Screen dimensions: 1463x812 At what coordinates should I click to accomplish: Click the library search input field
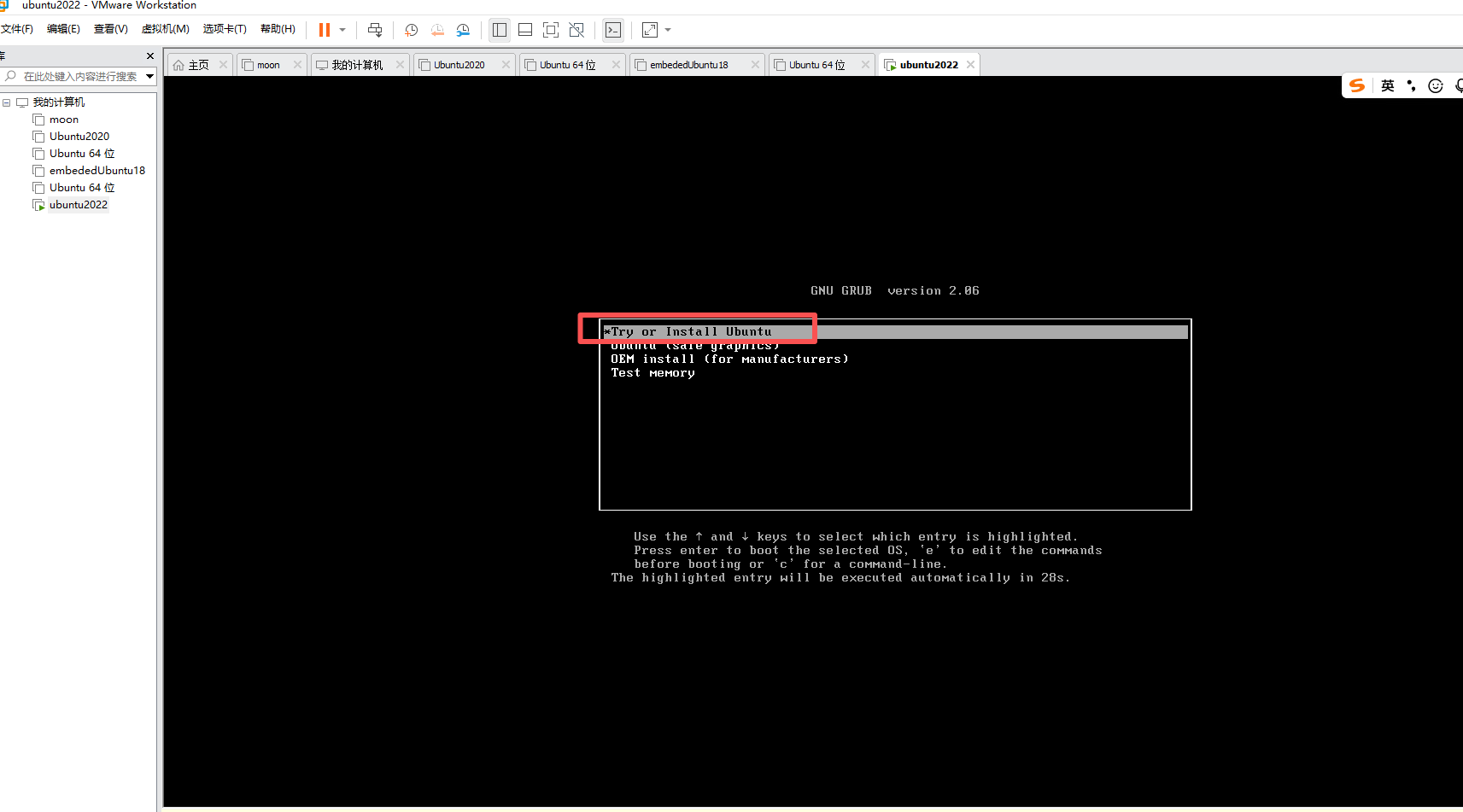pos(80,77)
